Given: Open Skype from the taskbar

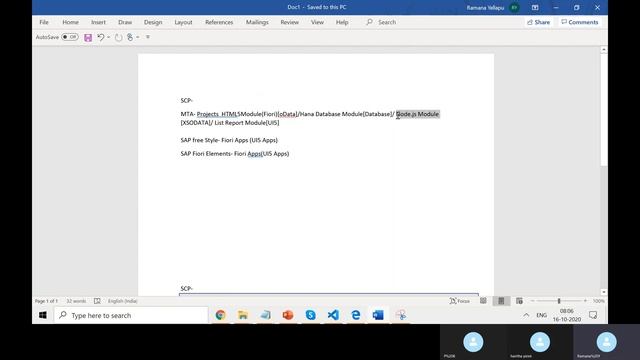Looking at the screenshot, I should (x=311, y=315).
